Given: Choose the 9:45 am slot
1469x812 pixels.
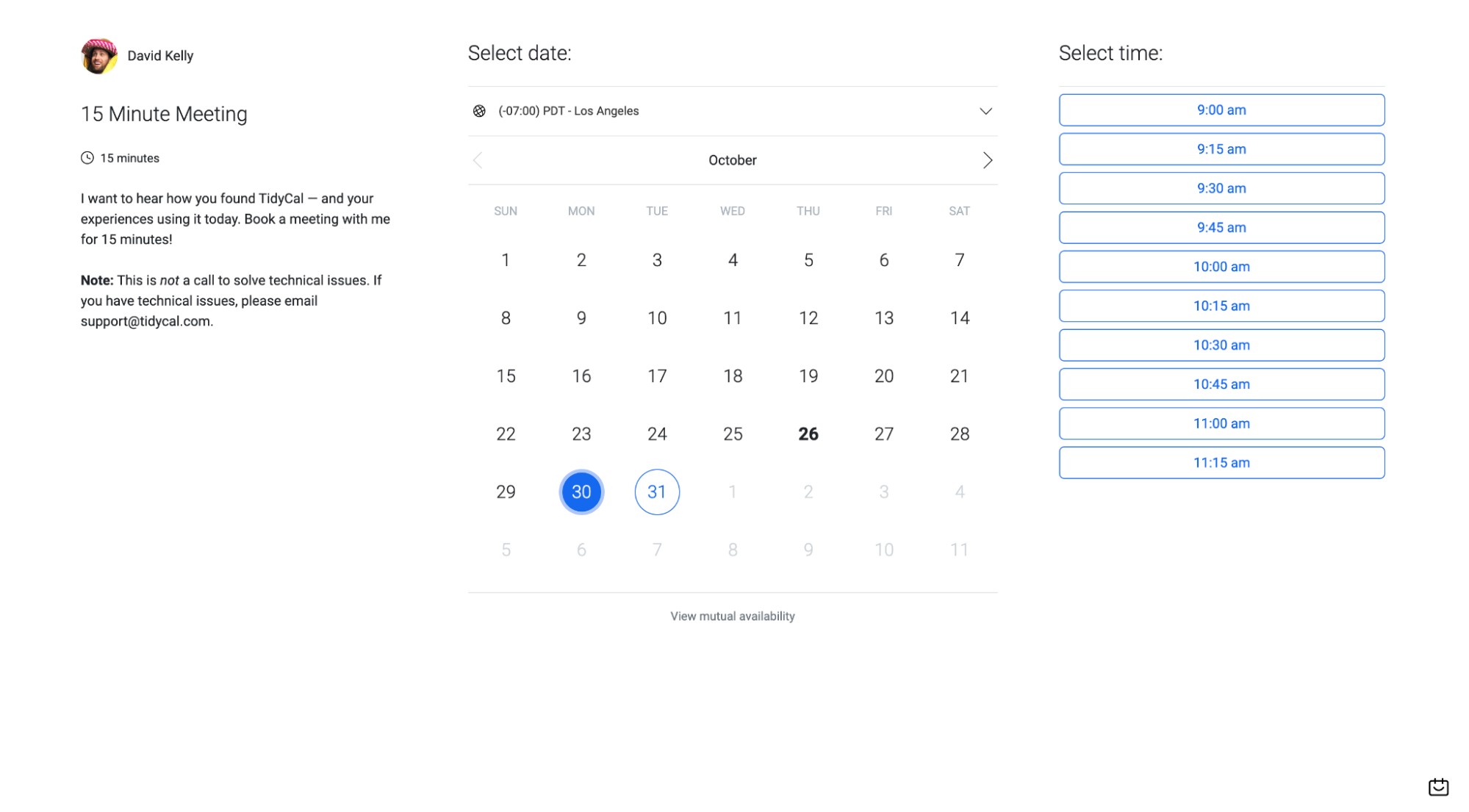Looking at the screenshot, I should point(1221,227).
